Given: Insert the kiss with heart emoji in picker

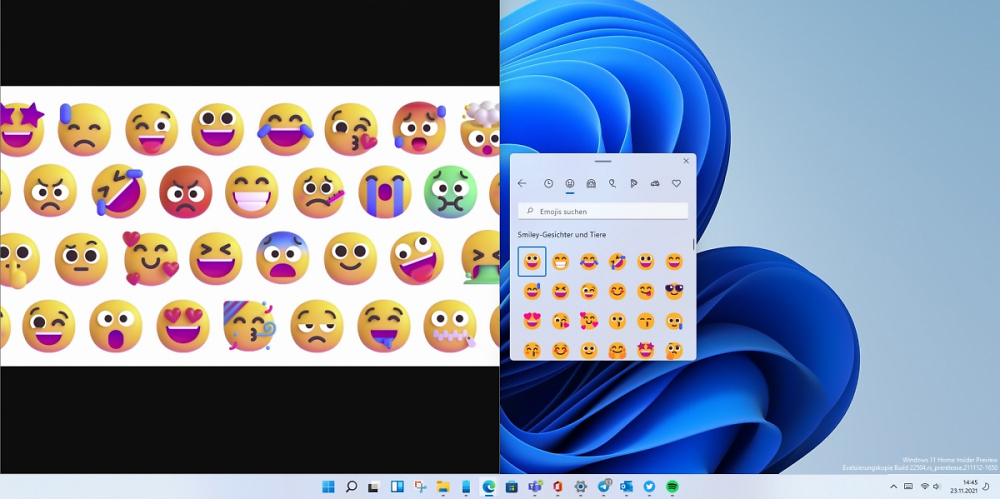Looking at the screenshot, I should (x=561, y=321).
